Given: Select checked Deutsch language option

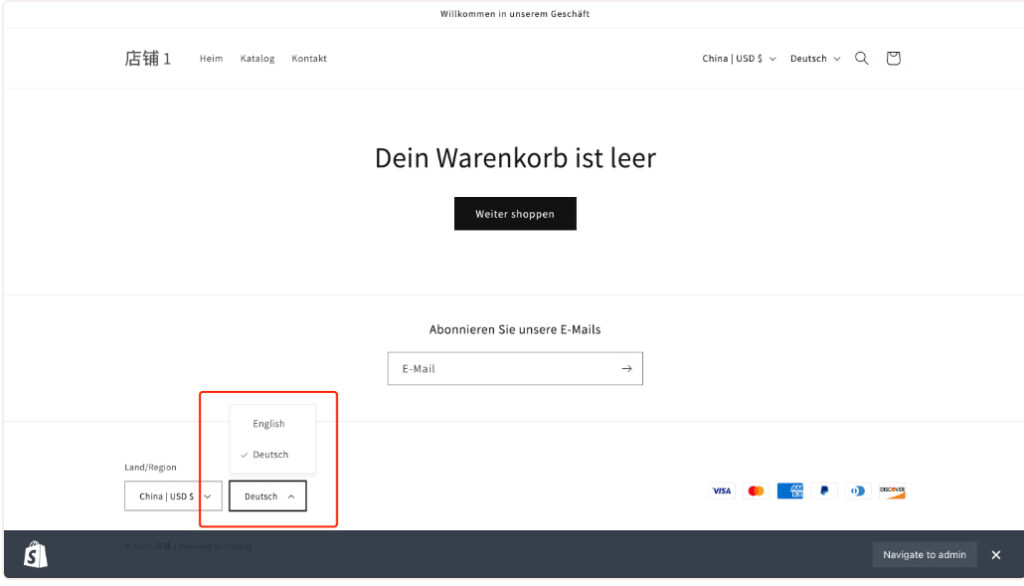Looking at the screenshot, I should tap(270, 455).
